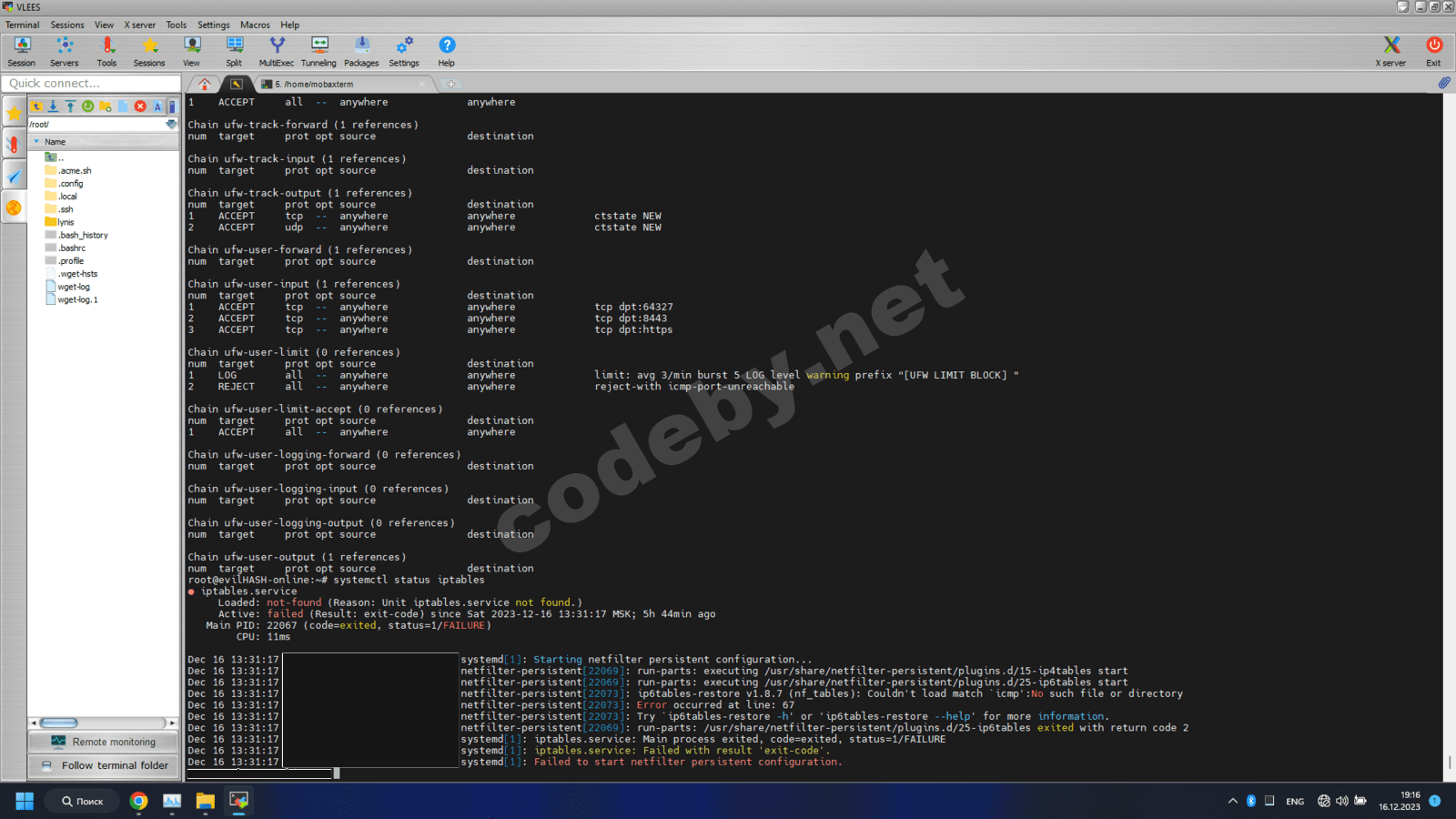Image resolution: width=1456 pixels, height=819 pixels.
Task: Show hidden system tray icons chevron
Action: [1232, 801]
